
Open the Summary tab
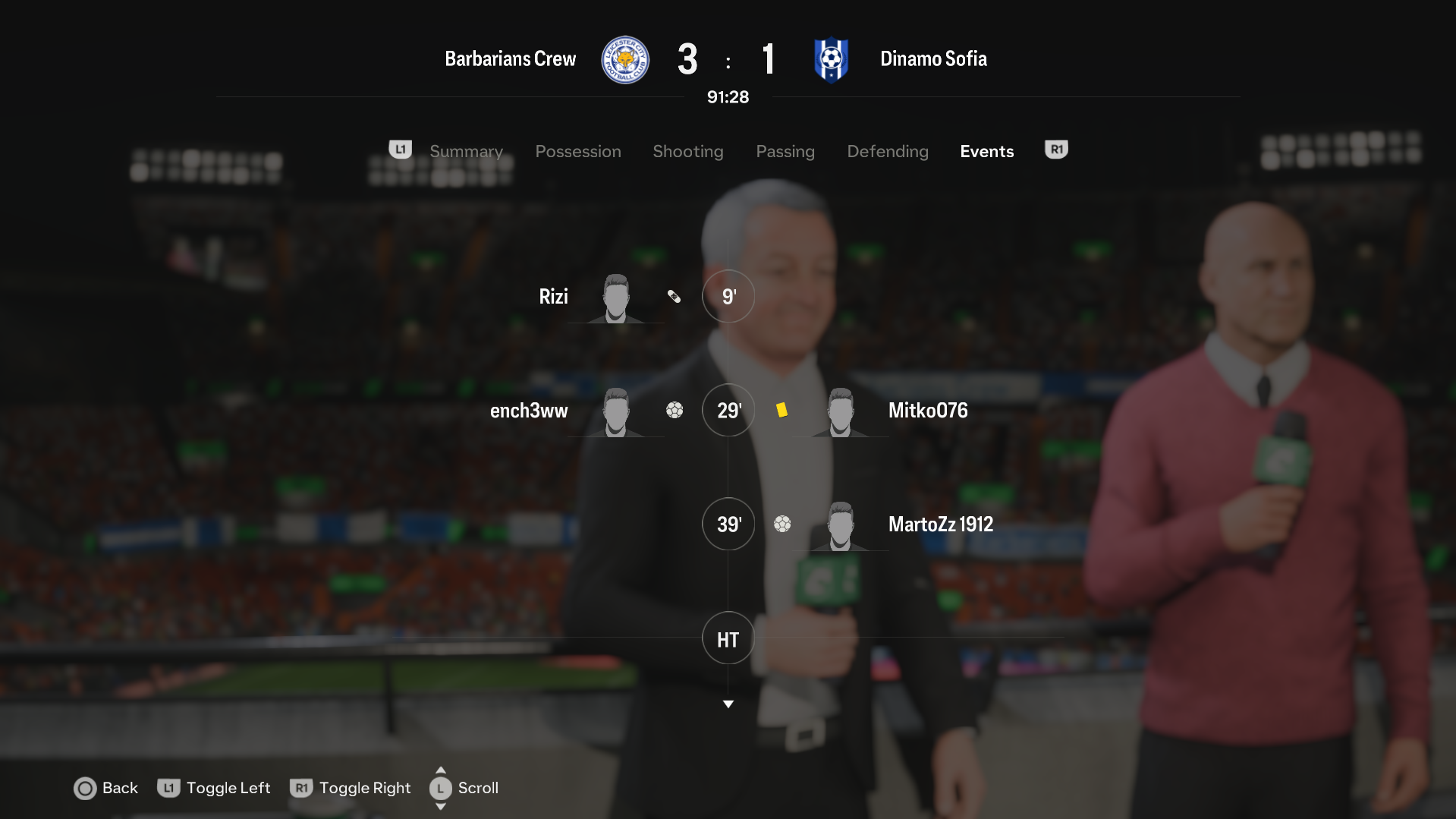(x=467, y=152)
